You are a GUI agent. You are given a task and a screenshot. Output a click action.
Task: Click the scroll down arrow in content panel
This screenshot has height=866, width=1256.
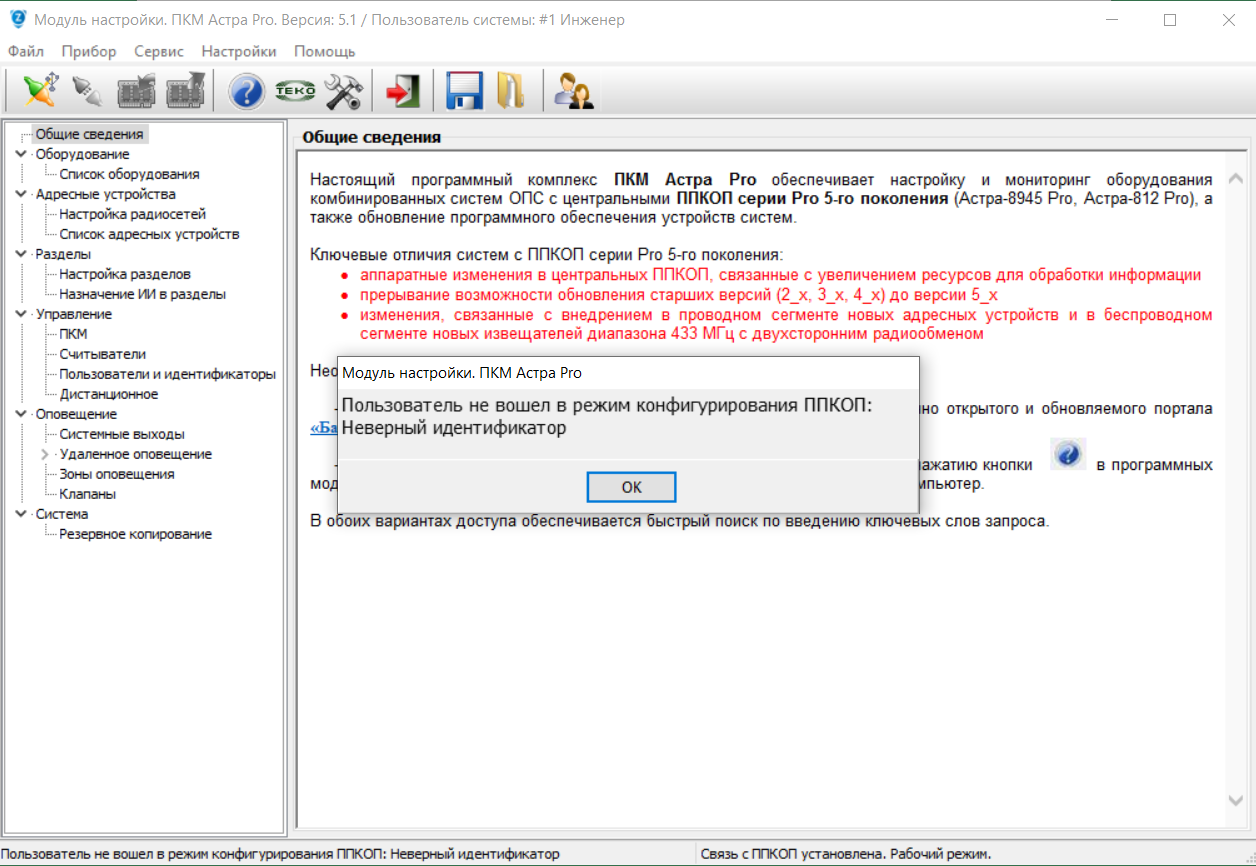point(1236,800)
